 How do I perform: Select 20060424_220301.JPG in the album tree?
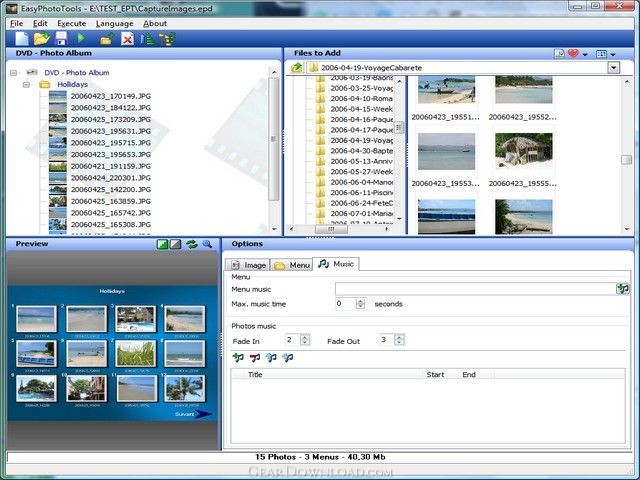point(111,178)
